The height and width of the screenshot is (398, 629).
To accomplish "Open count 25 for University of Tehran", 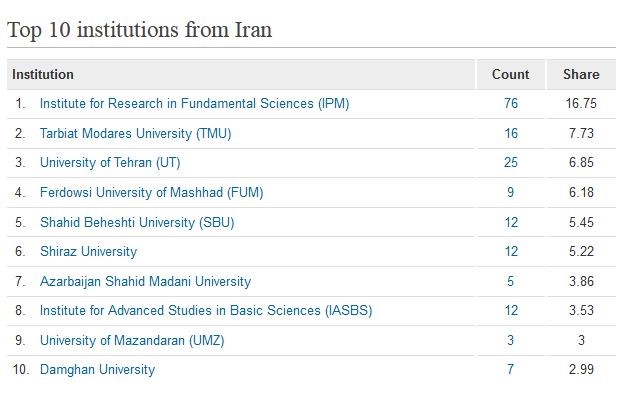I will [x=511, y=162].
